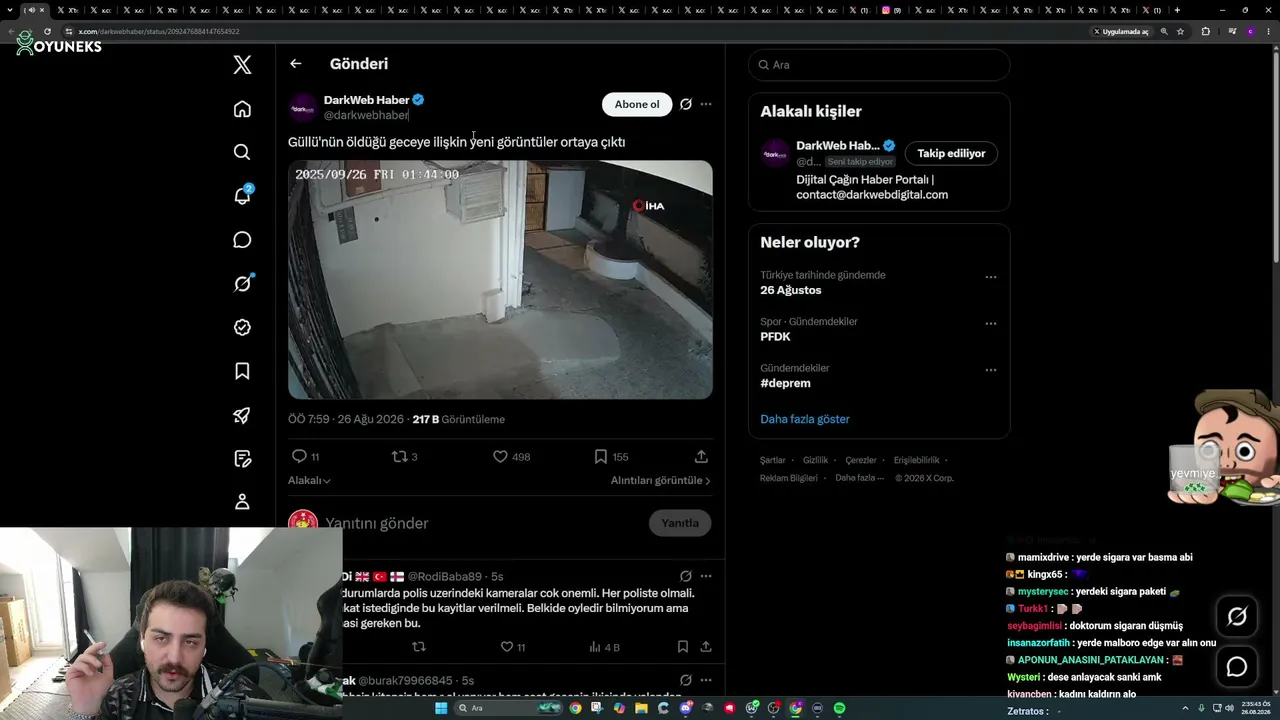The image size is (1280, 720).
Task: Like the post with 498 likes
Action: click(x=511, y=456)
